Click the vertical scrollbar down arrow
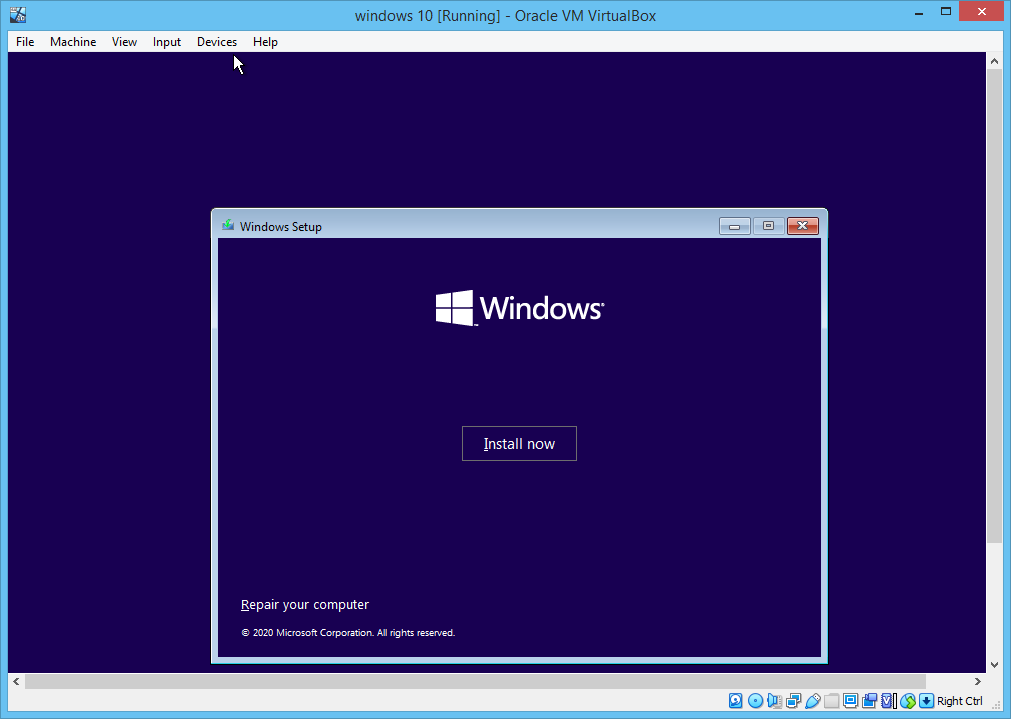Screen dimensions: 1011x719 994,665
